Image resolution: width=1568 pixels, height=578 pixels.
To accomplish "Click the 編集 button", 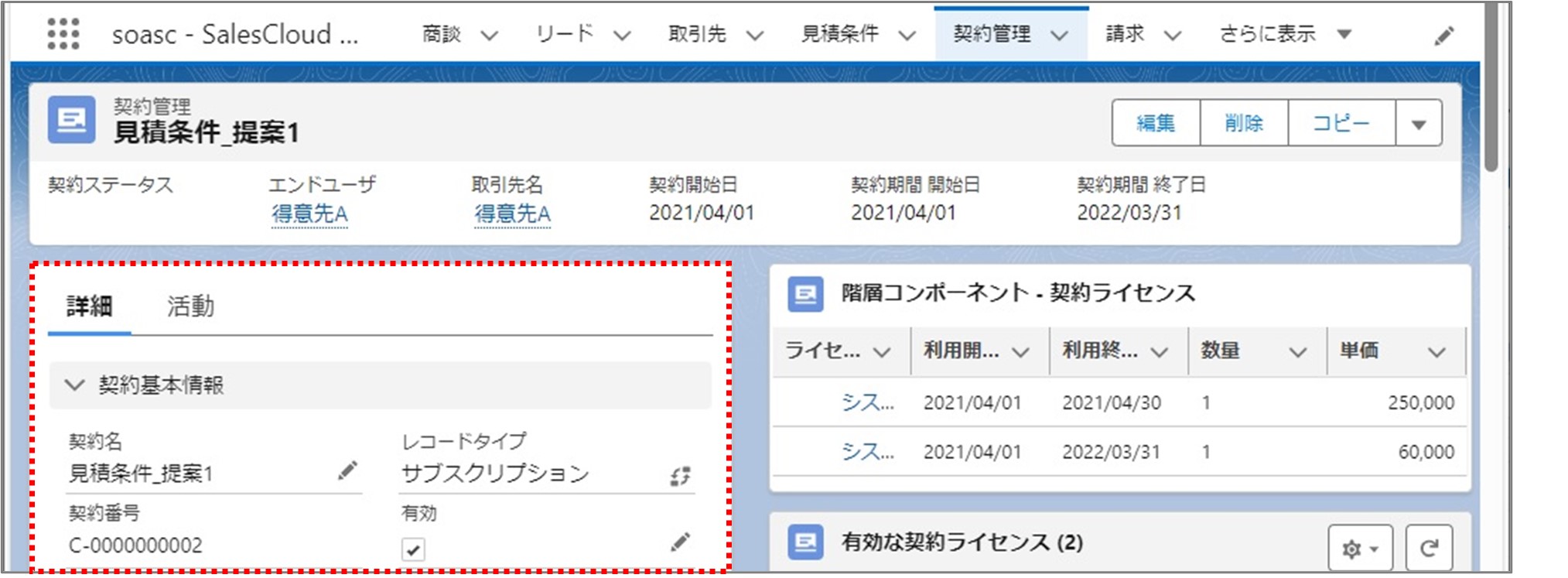I will (x=1156, y=123).
